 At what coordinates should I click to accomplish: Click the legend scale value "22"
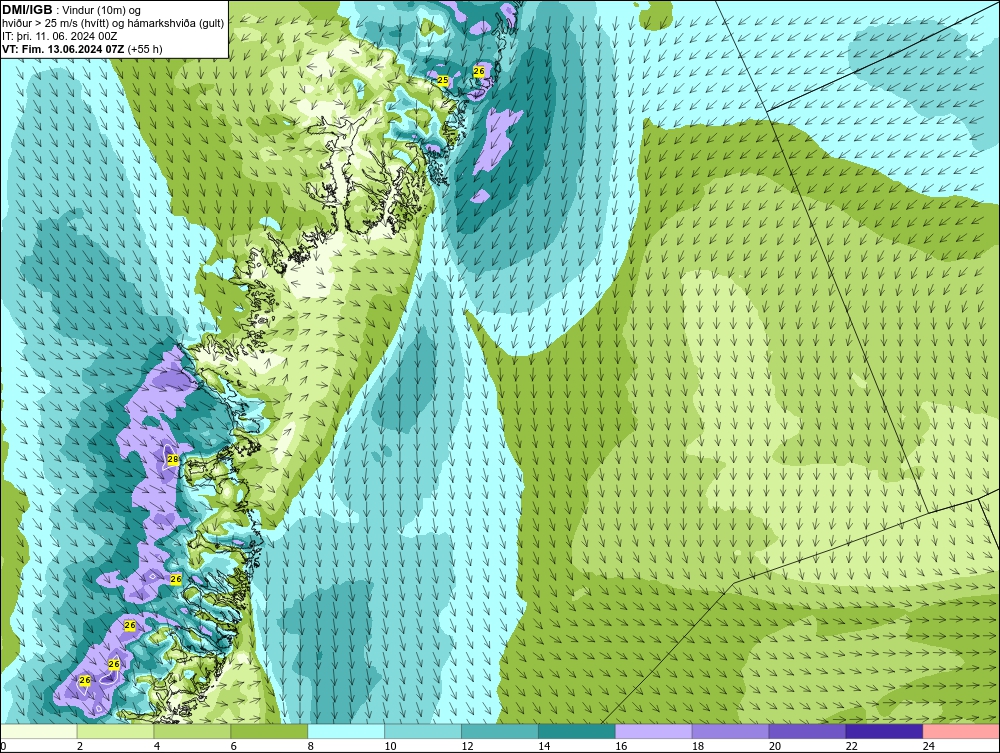coord(851,746)
